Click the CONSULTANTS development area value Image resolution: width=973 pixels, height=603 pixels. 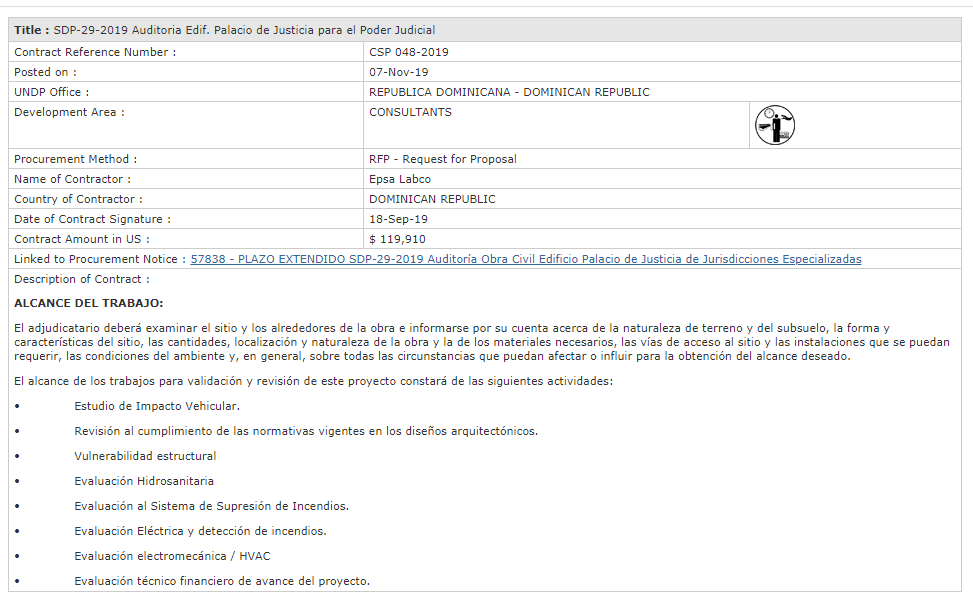pos(410,112)
